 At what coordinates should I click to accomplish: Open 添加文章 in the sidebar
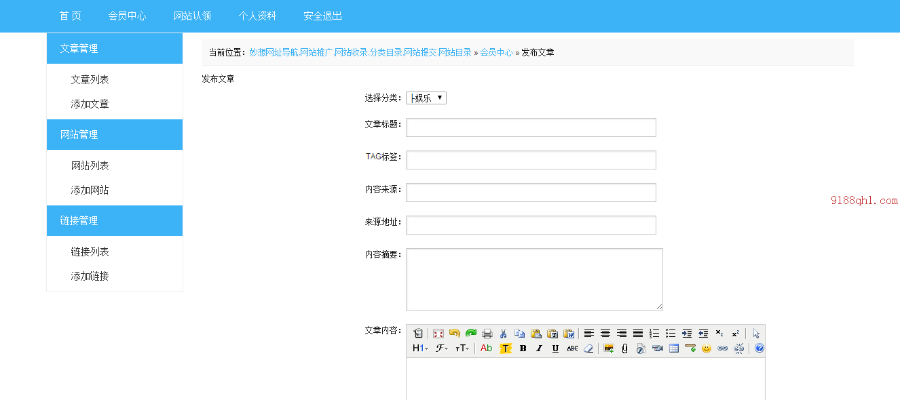point(90,104)
